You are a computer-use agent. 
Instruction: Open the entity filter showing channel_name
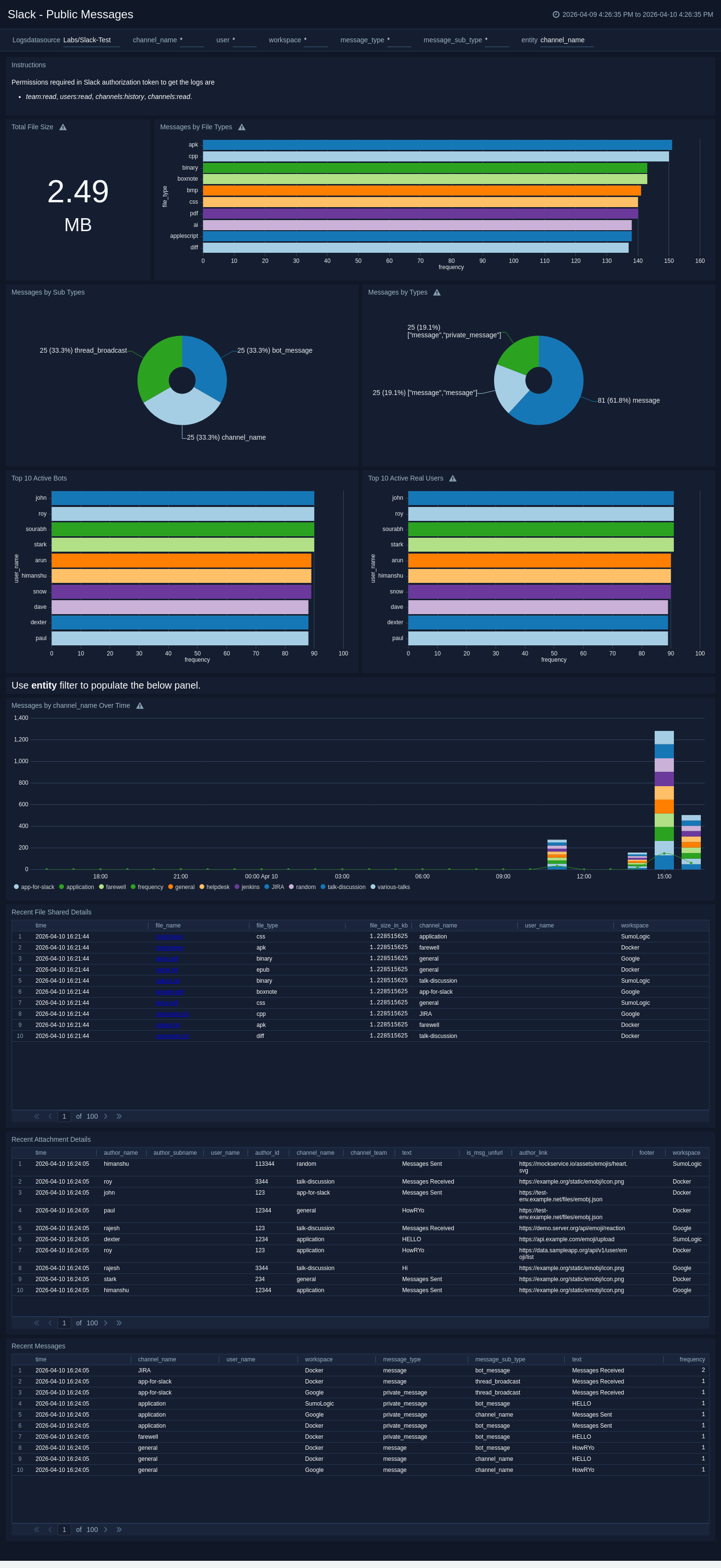click(566, 40)
